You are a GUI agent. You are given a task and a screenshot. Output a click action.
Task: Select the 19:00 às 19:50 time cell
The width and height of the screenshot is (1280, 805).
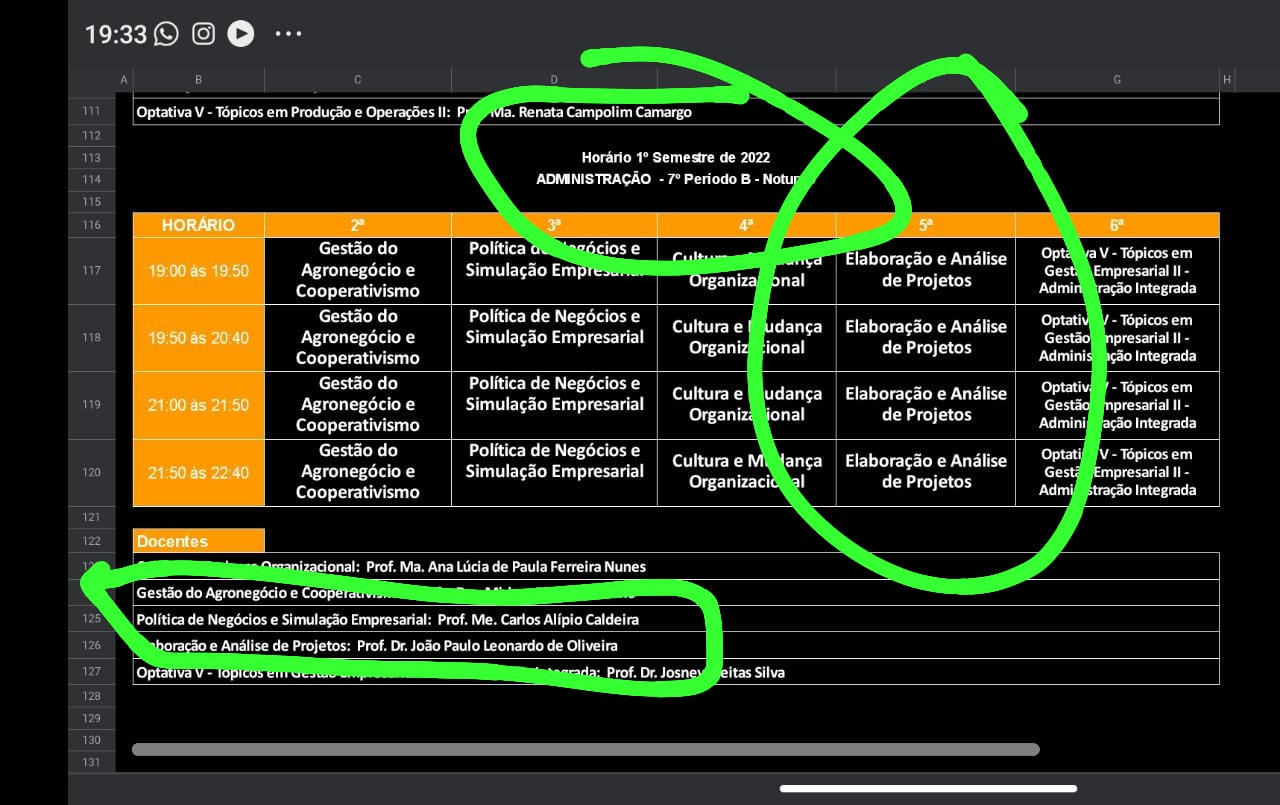tap(198, 271)
